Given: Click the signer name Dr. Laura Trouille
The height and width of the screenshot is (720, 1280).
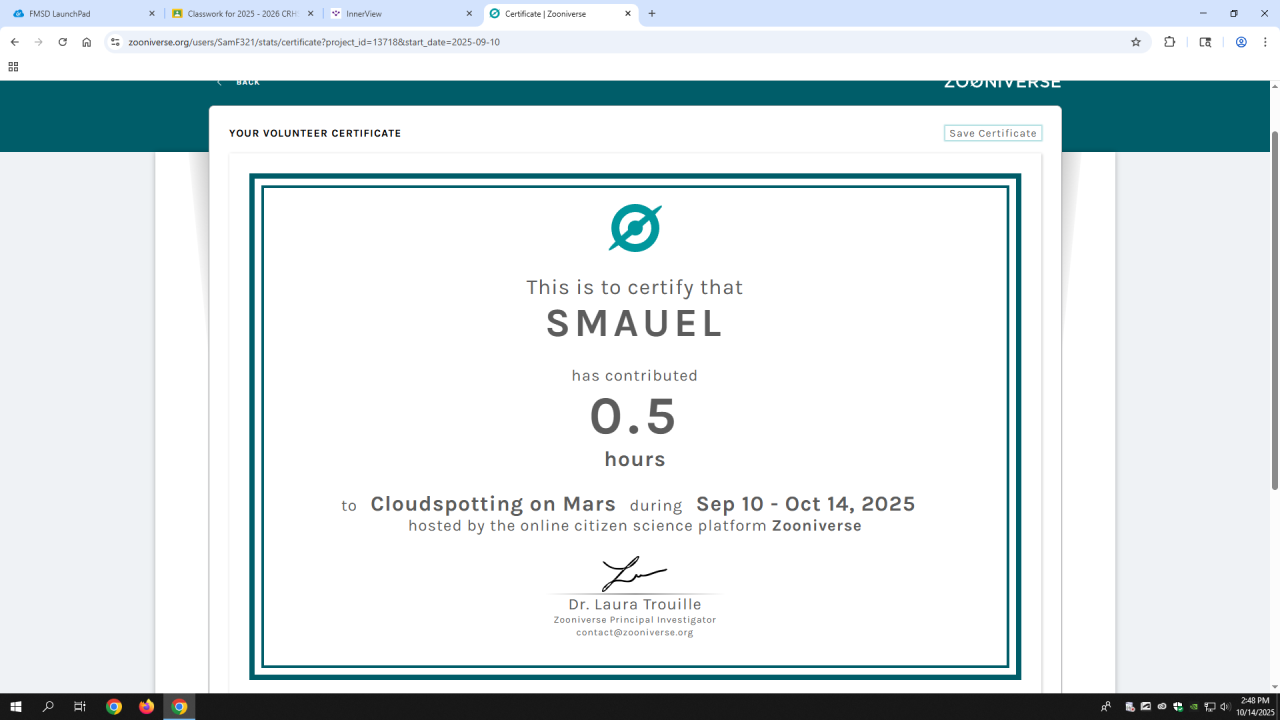Looking at the screenshot, I should tap(635, 604).
